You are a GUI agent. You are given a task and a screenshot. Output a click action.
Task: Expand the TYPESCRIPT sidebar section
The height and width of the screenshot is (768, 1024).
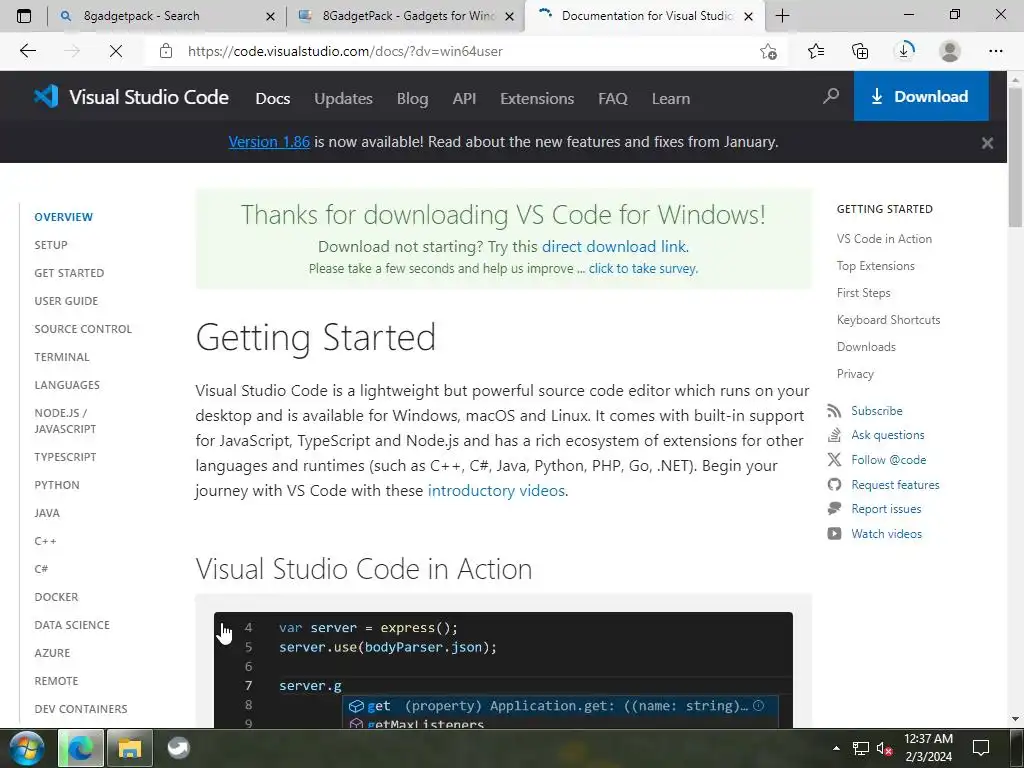[65, 457]
